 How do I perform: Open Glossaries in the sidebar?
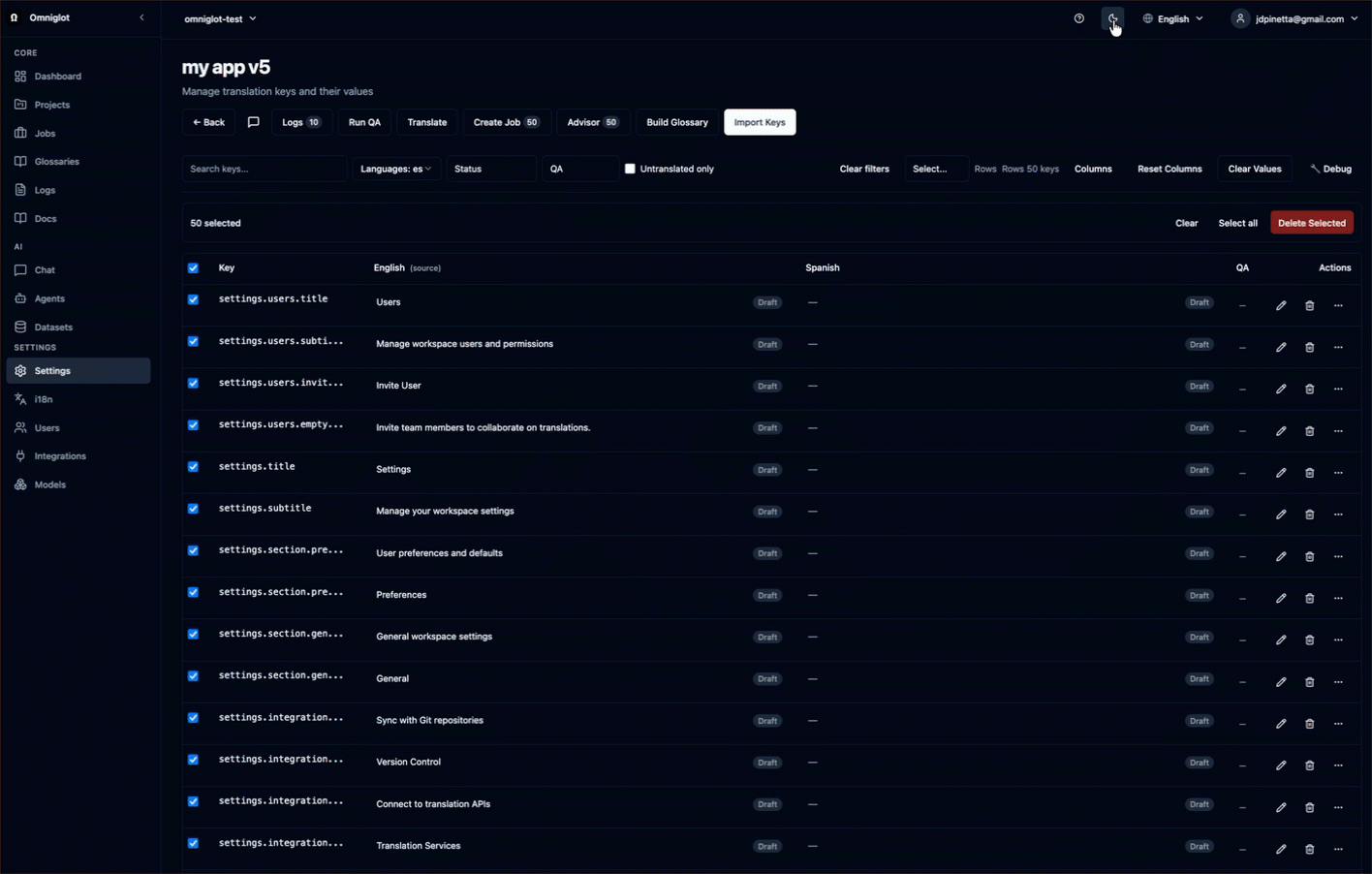tap(78, 162)
